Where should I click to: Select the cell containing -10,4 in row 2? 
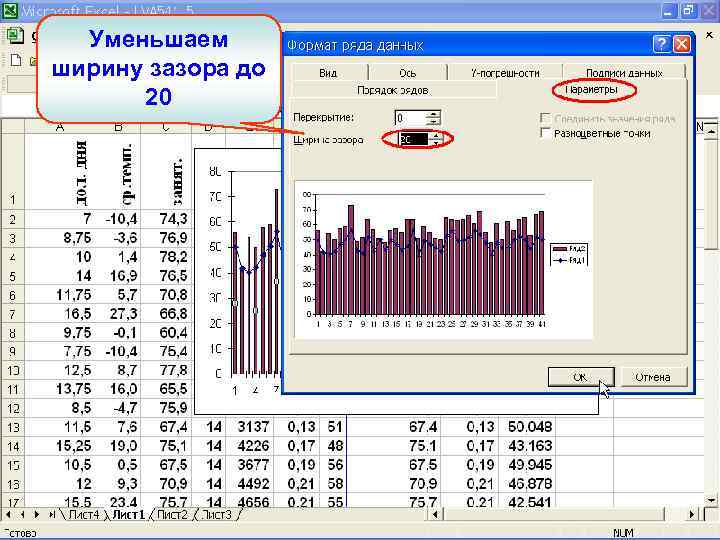point(118,219)
